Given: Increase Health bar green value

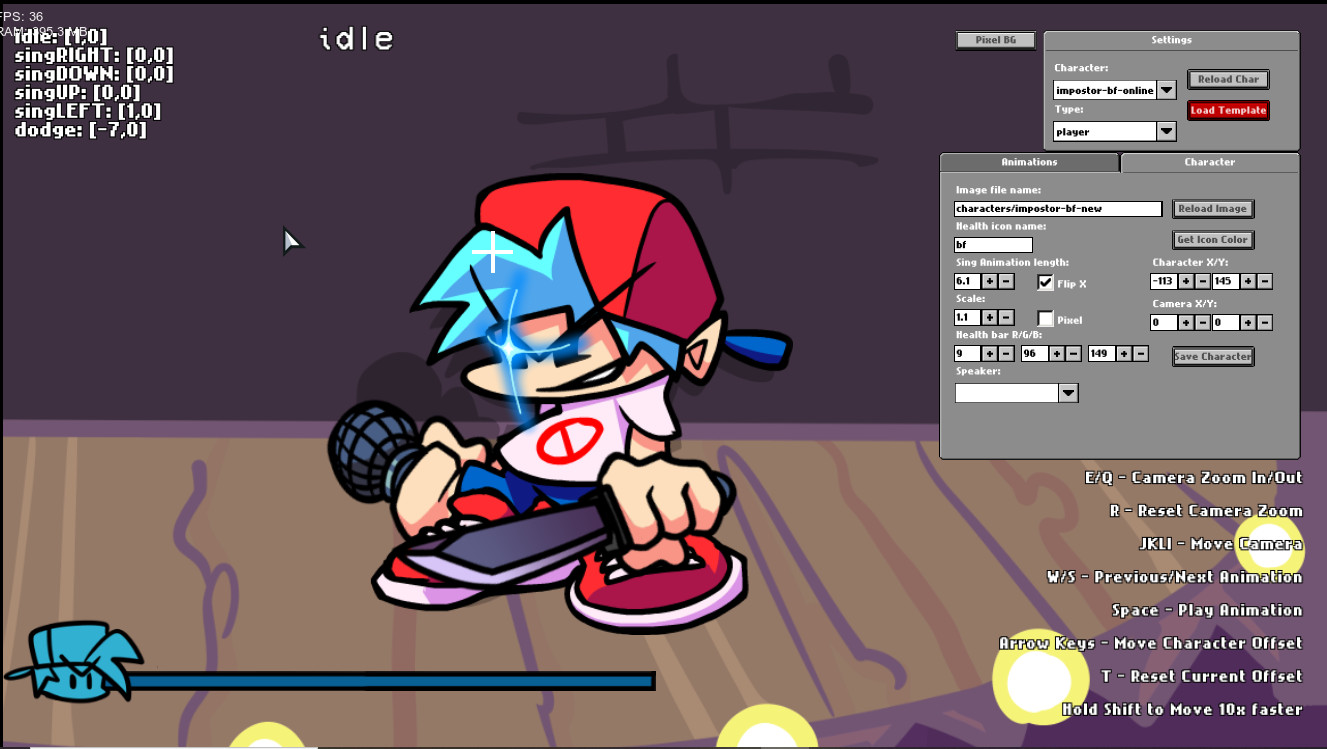Looking at the screenshot, I should [1056, 354].
